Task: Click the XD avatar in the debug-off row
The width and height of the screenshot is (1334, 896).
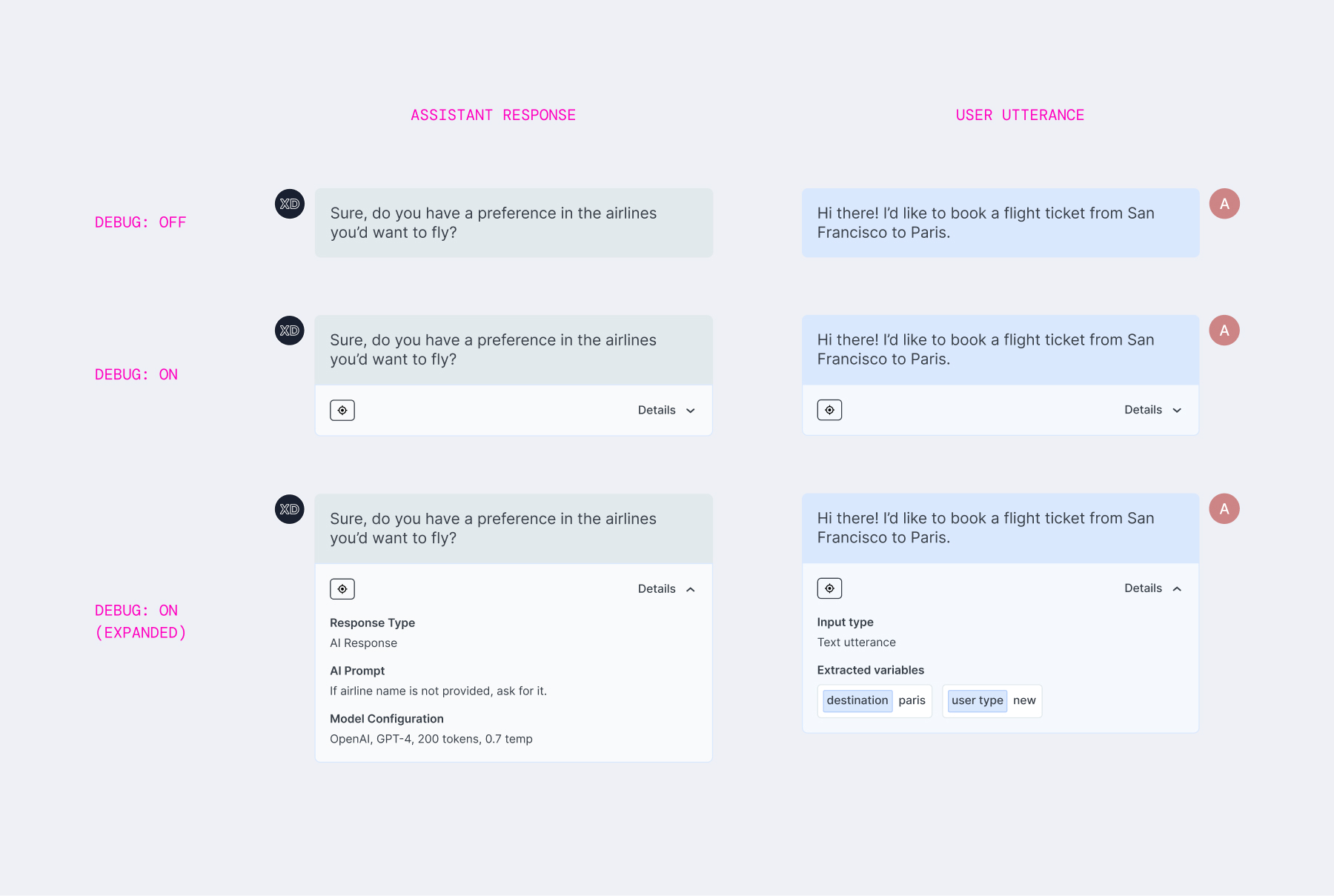Action: pyautogui.click(x=290, y=204)
